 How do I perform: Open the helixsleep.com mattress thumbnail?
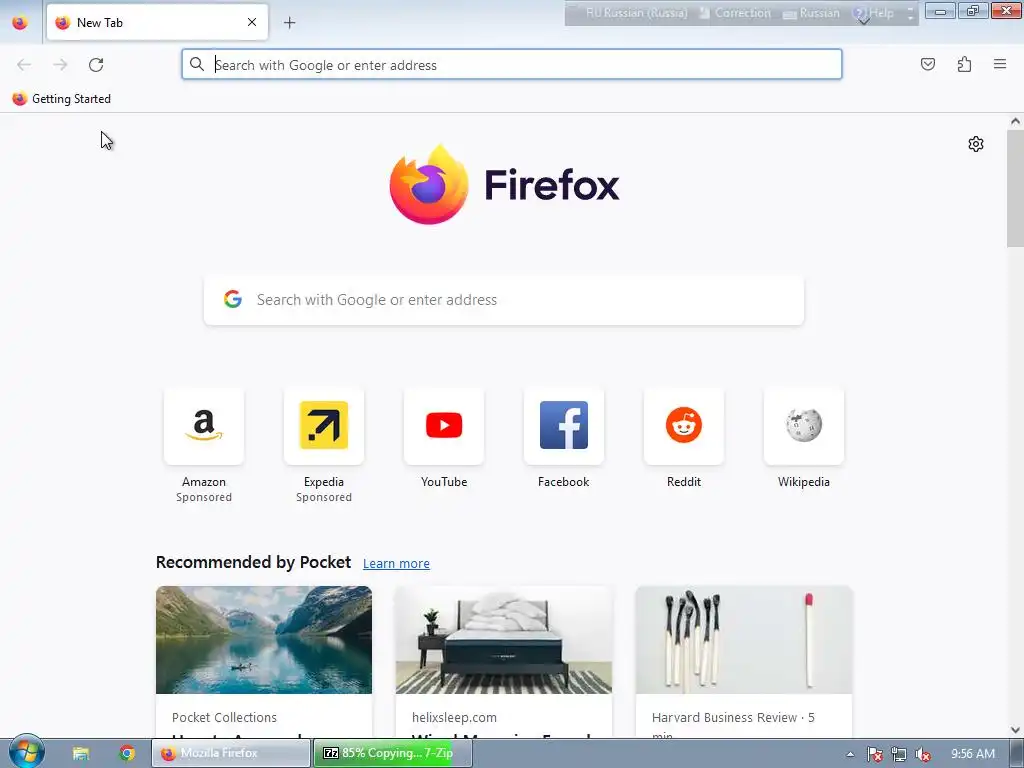tap(504, 640)
